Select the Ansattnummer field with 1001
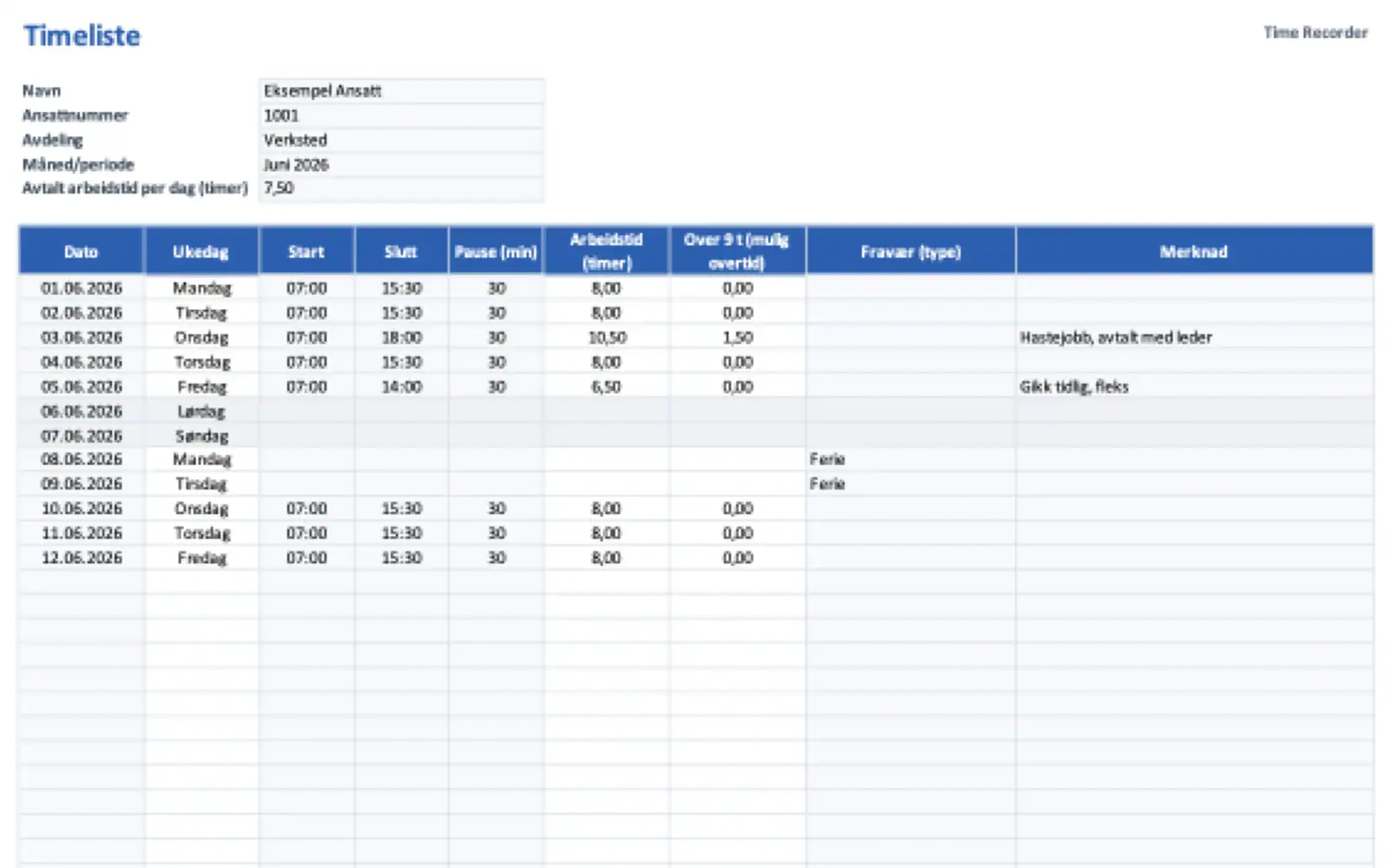The width and height of the screenshot is (1389, 868). (402, 115)
